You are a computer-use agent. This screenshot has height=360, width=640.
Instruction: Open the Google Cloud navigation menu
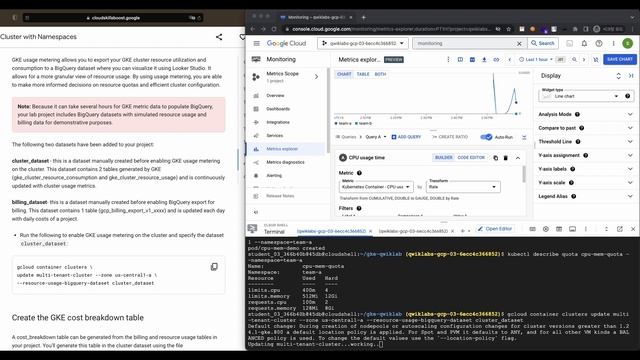point(256,43)
